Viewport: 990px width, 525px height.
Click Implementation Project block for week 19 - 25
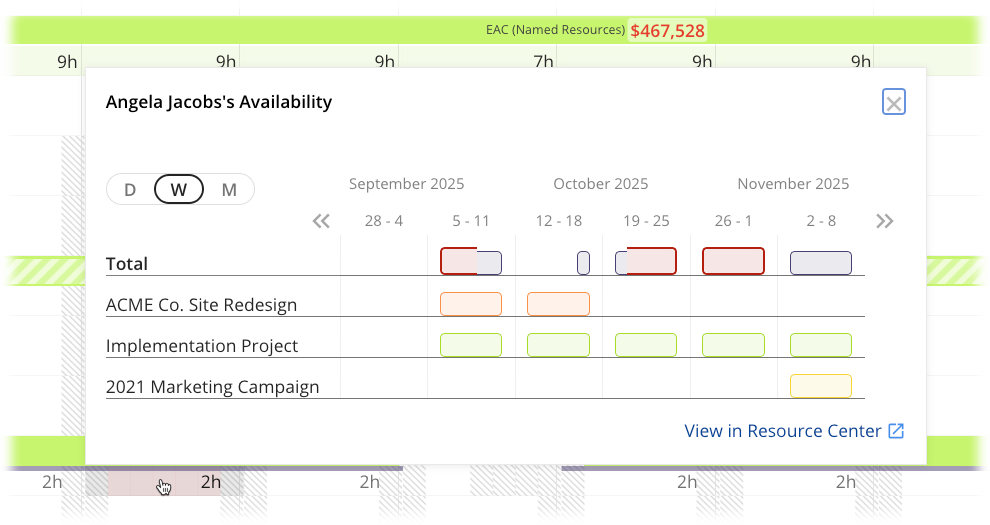pos(646,345)
